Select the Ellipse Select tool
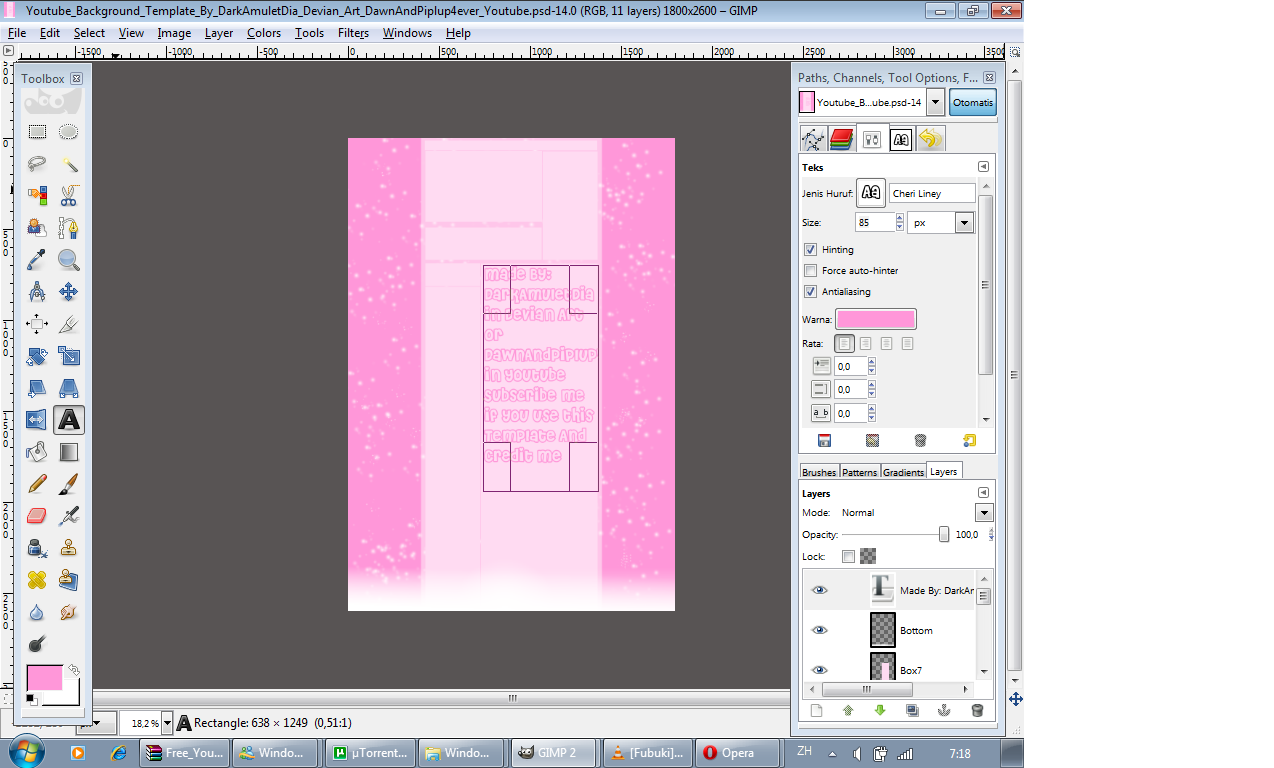The width and height of the screenshot is (1274, 768). (69, 132)
